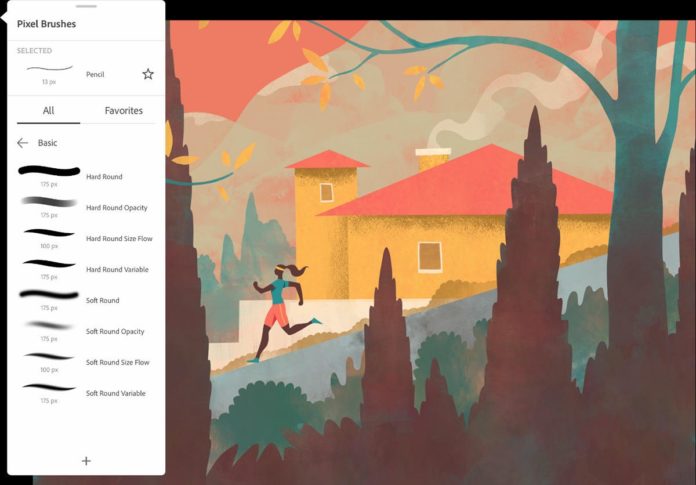Image resolution: width=696 pixels, height=485 pixels.
Task: Grab the panel handle at top
Action: [x=86, y=6]
